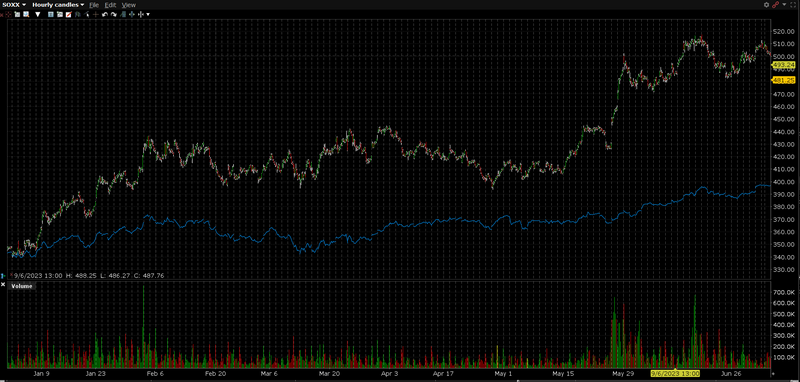
Task: Open the small toolbar overflow dropdown arrow
Action: [x=148, y=14]
